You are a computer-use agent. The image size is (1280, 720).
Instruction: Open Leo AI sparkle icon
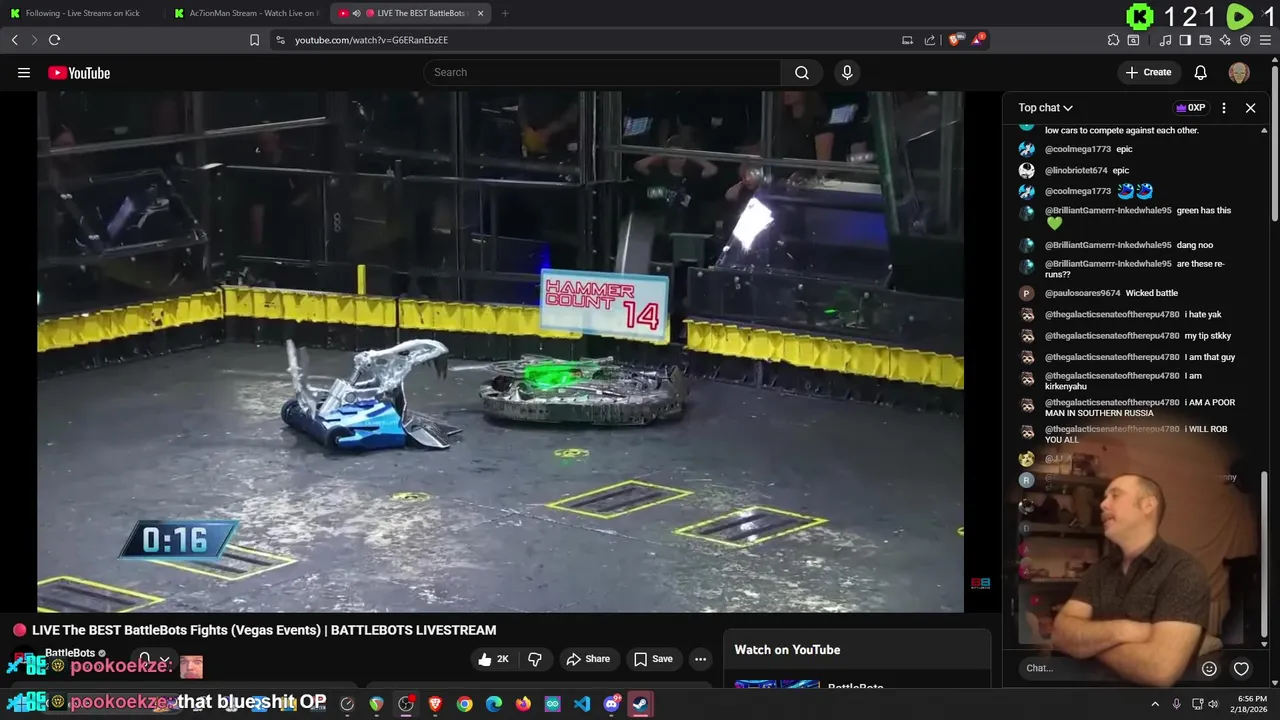[1225, 40]
